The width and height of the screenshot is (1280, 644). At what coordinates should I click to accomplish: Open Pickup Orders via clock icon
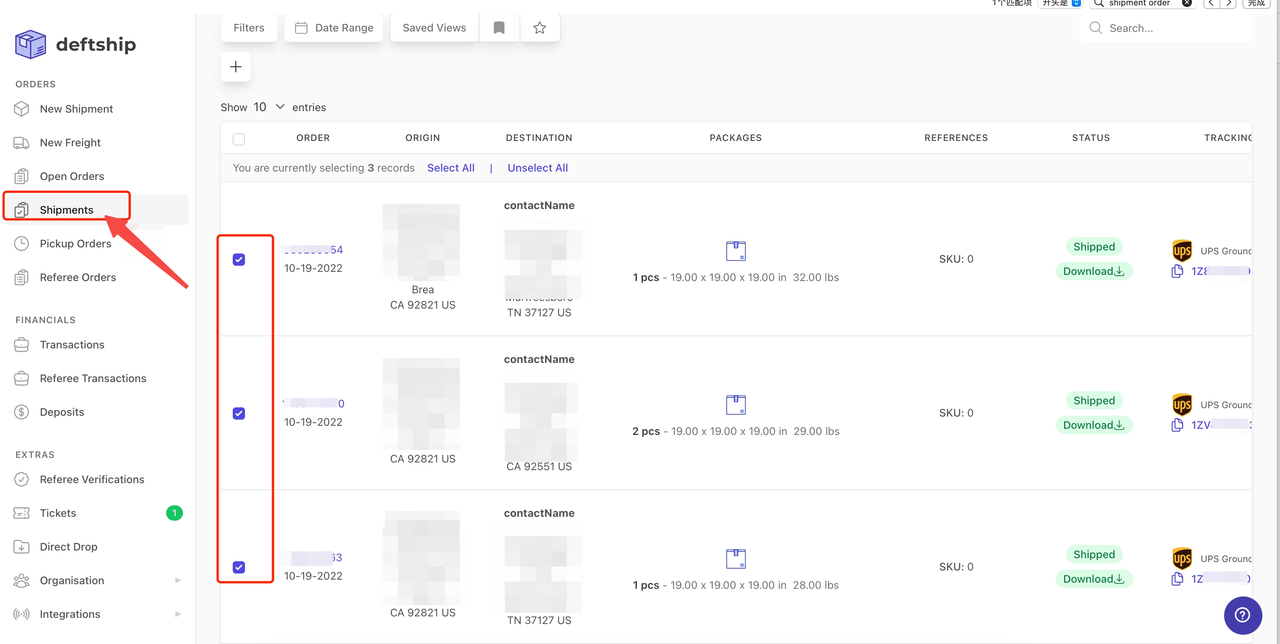click(22, 244)
